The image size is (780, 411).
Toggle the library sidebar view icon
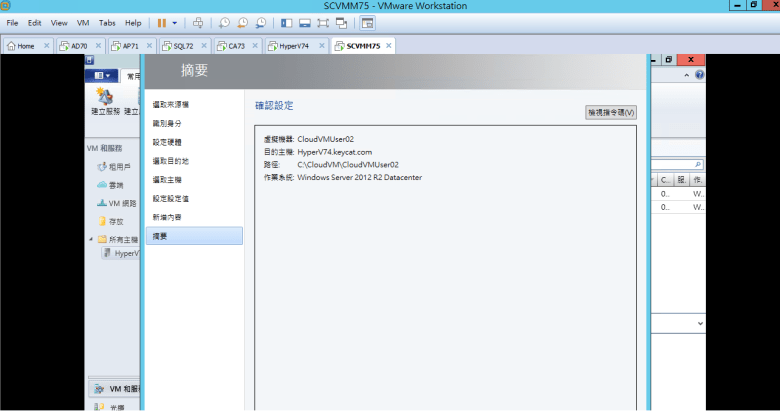(287, 22)
